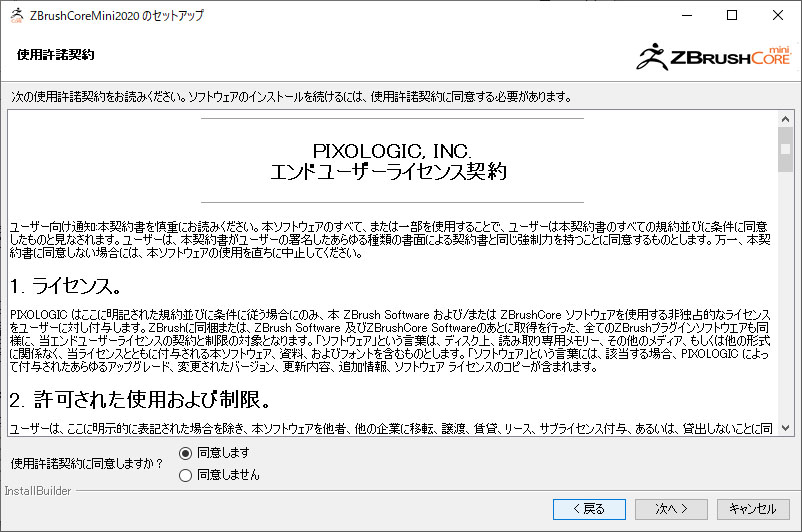This screenshot has height=532, width=802.
Task: Click the 次へ next button
Action: click(x=671, y=509)
